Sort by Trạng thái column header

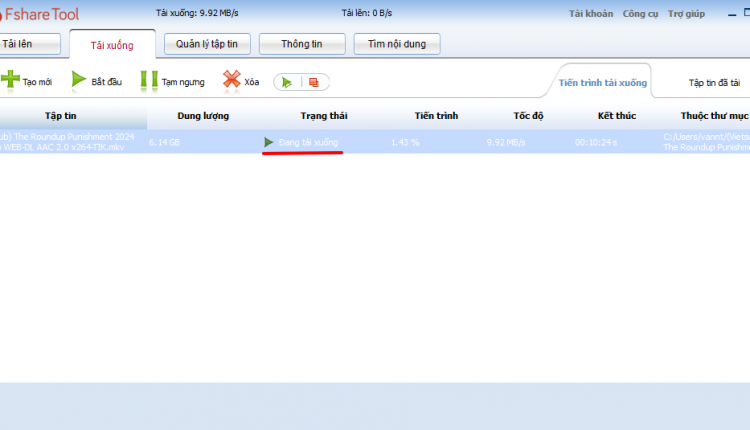[324, 116]
